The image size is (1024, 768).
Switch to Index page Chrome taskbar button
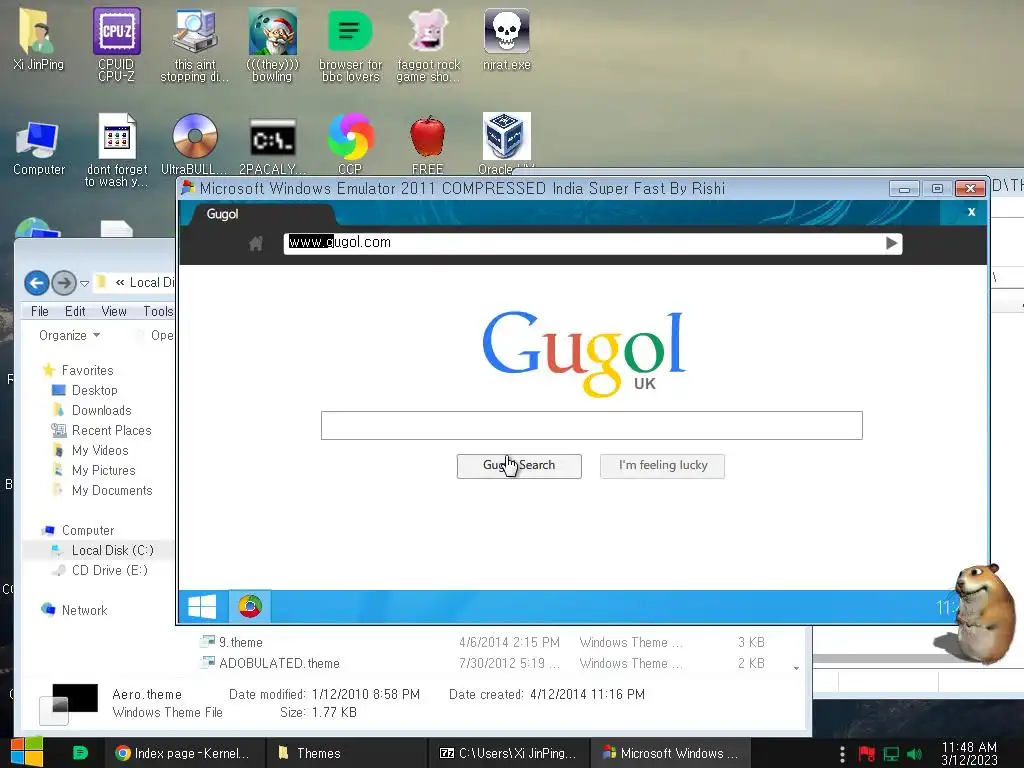(x=184, y=753)
